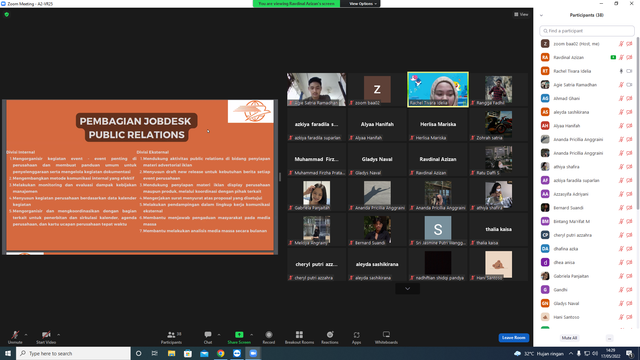Open the Chat window
The height and width of the screenshot is (360, 640).
(208, 337)
